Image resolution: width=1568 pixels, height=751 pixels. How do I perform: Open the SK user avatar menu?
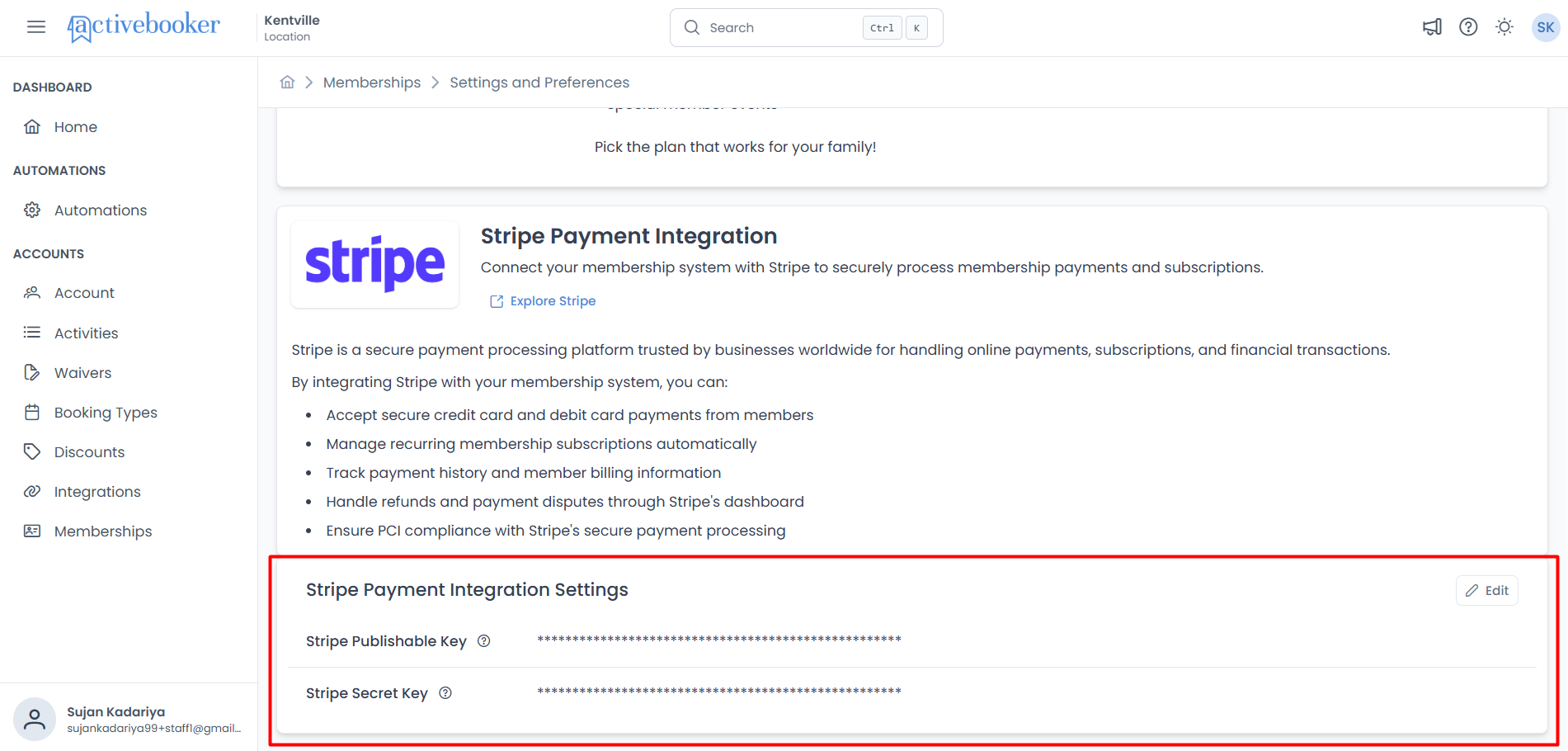click(x=1545, y=27)
